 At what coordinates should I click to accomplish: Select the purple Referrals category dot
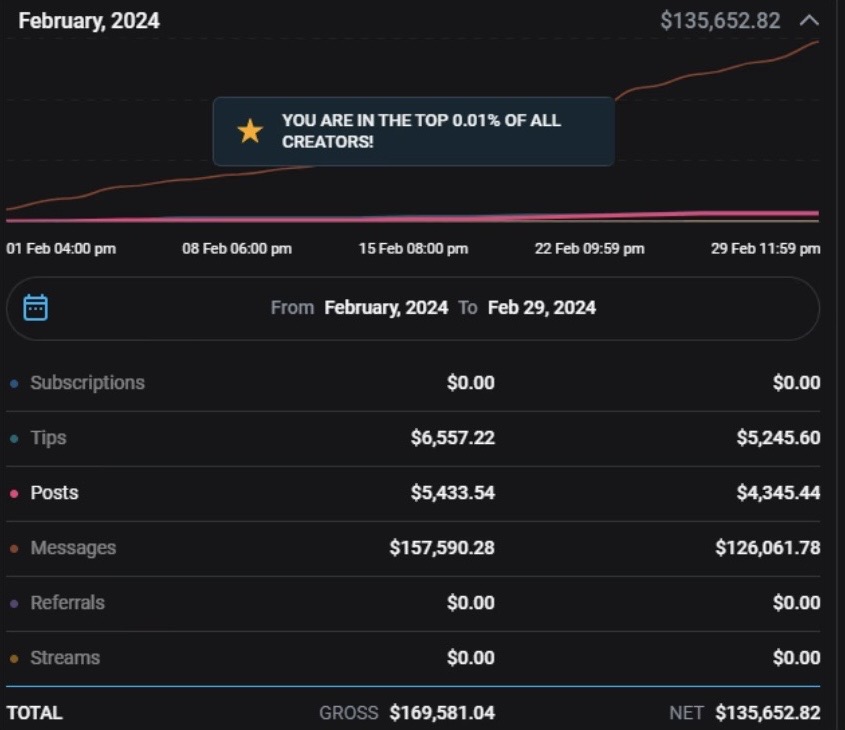pos(12,602)
